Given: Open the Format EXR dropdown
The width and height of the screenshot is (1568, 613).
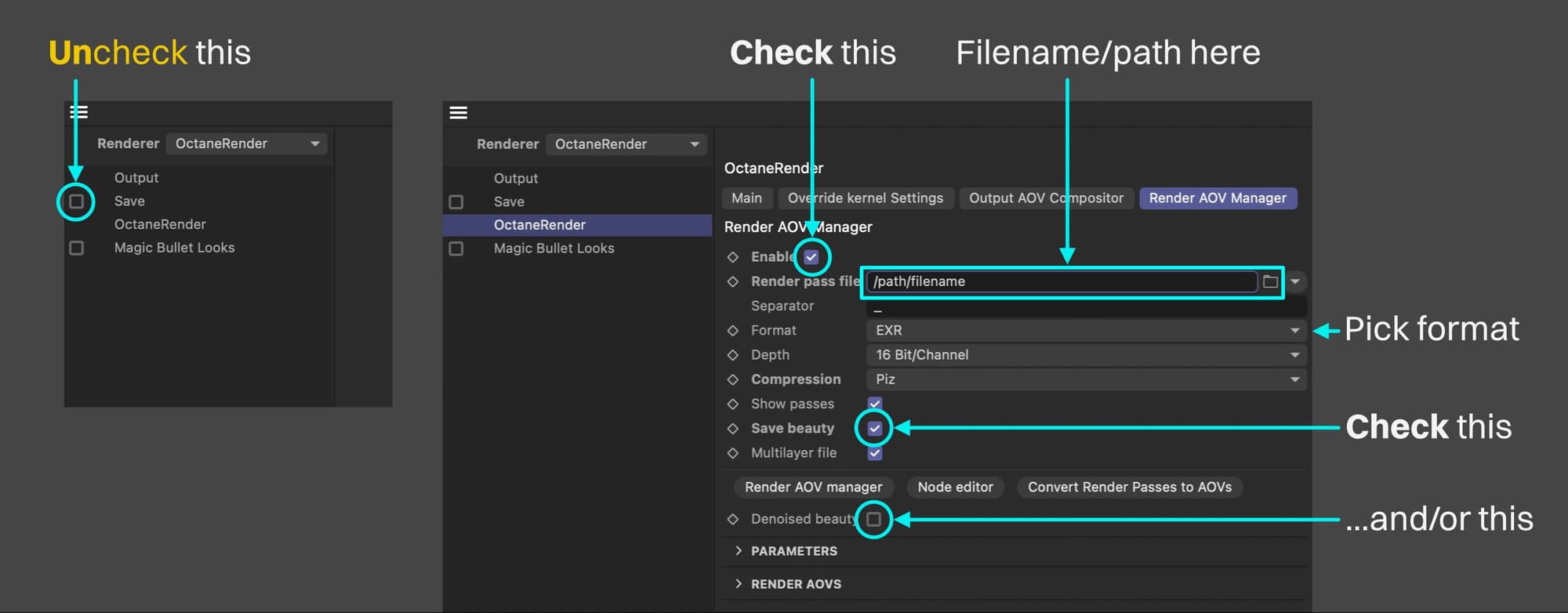Looking at the screenshot, I should click(x=1086, y=331).
